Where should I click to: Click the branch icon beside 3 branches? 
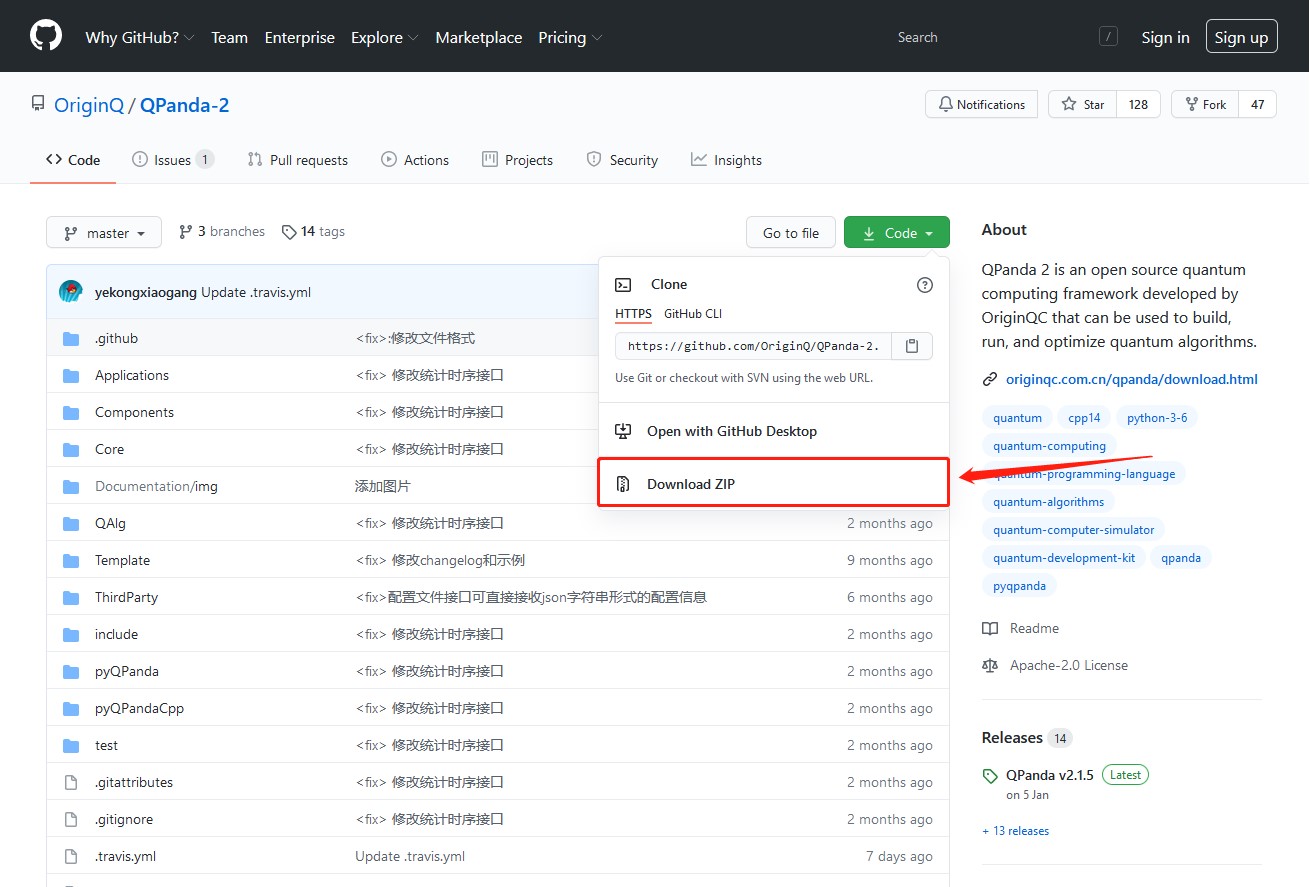186,232
